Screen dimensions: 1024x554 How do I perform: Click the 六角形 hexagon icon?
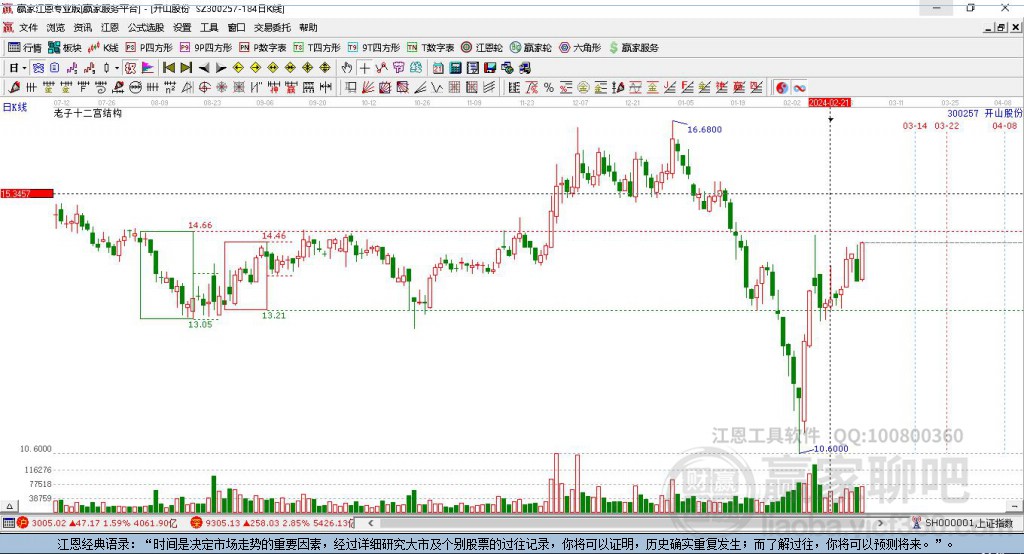tap(580, 48)
